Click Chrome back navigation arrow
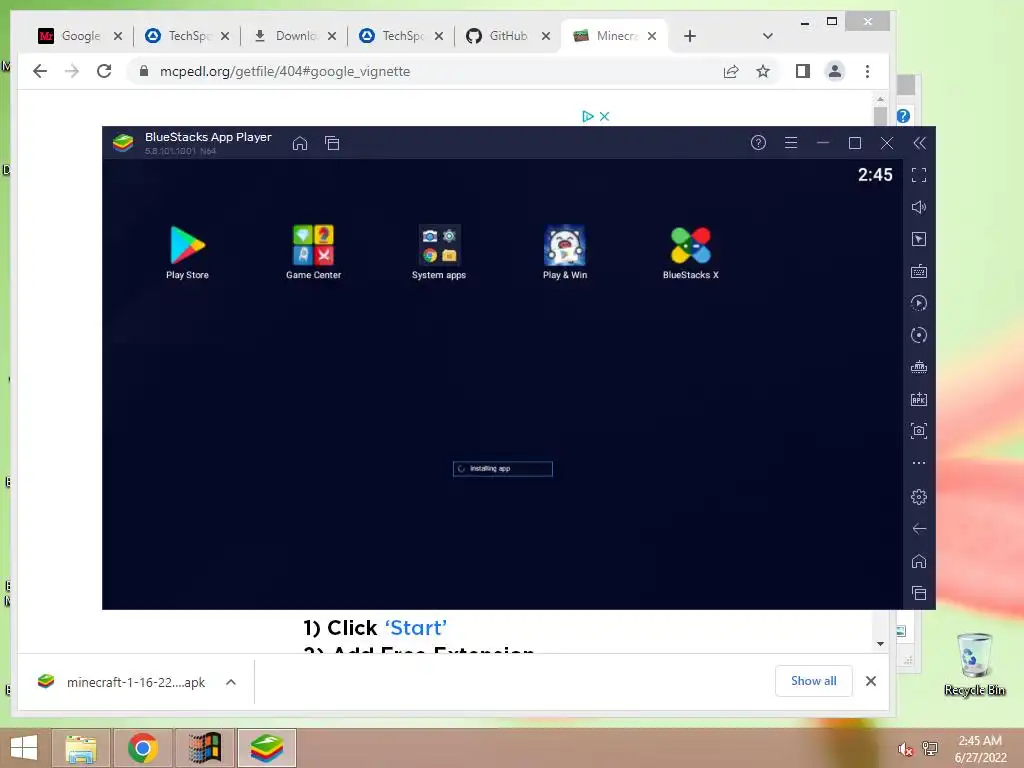1024x768 pixels. (x=40, y=71)
